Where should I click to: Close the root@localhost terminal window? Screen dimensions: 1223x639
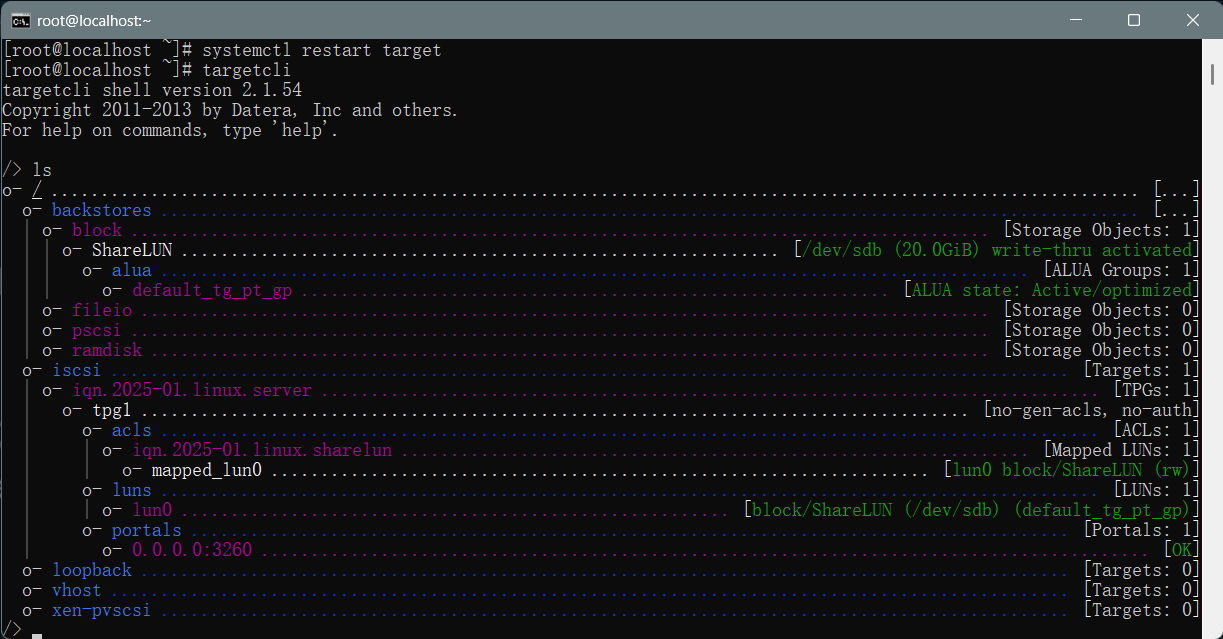[x=1192, y=20]
